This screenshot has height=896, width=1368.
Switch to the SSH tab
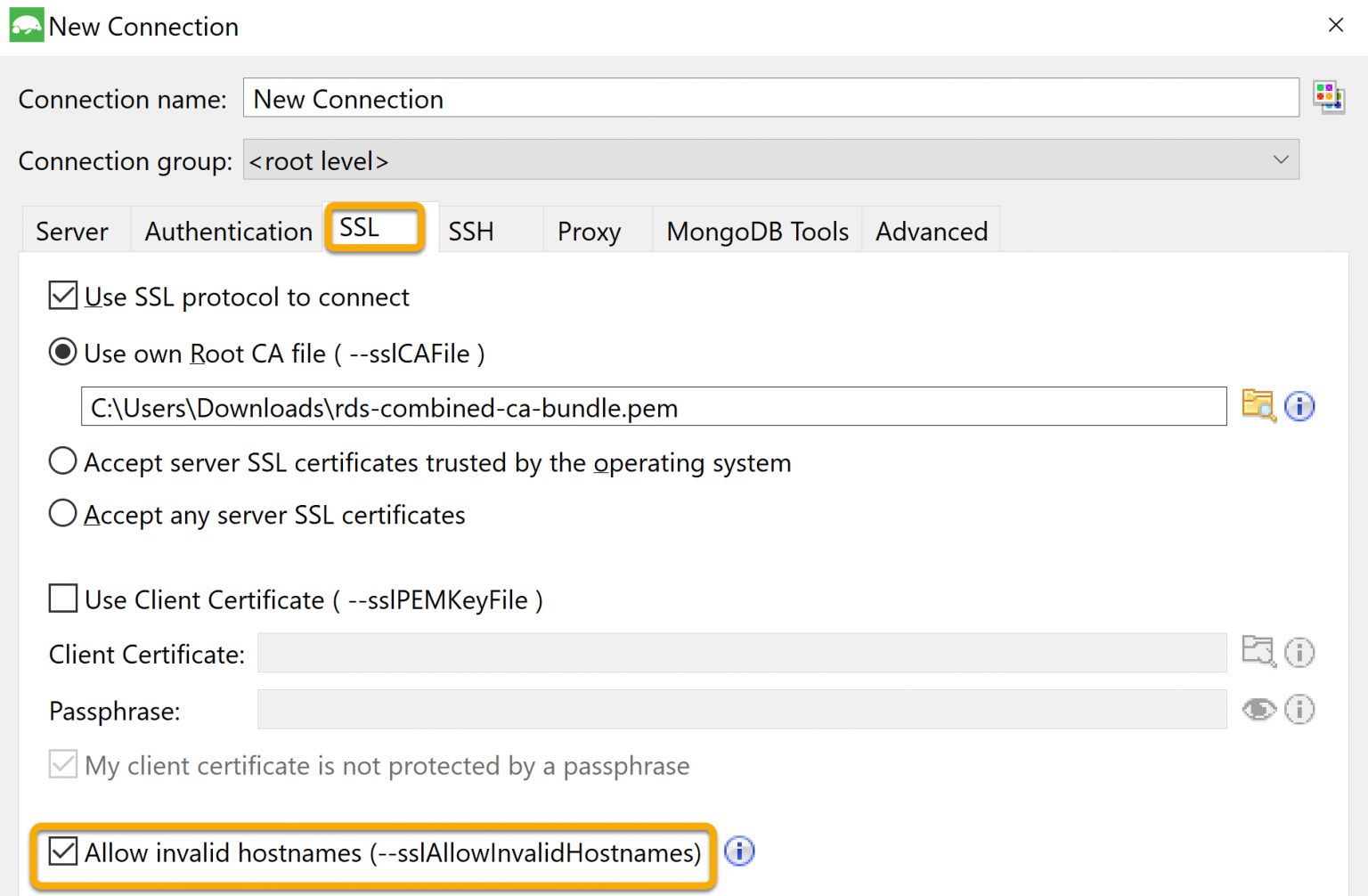(471, 231)
